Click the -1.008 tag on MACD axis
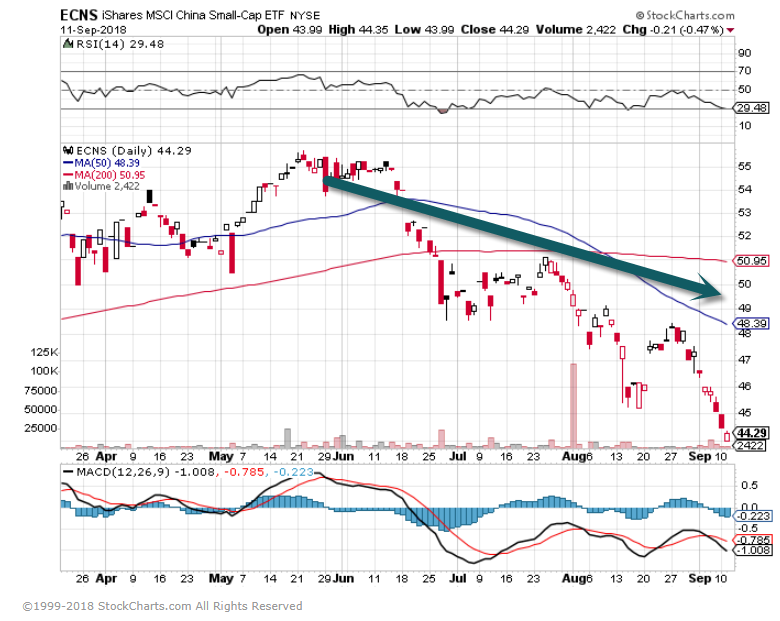Screen dimensions: 780x621 tap(754, 550)
